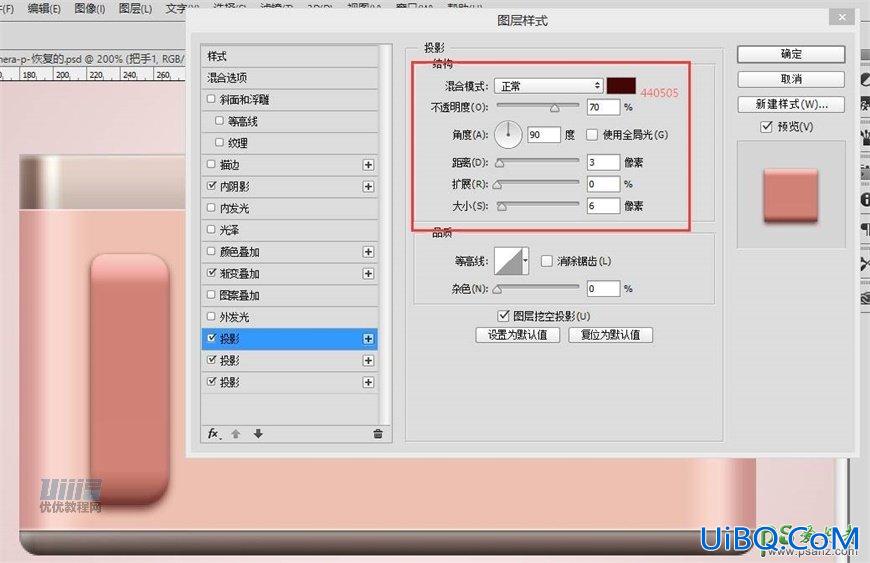The height and width of the screenshot is (563, 870).
Task: Open the fx add-style menu icon
Action: pos(214,434)
